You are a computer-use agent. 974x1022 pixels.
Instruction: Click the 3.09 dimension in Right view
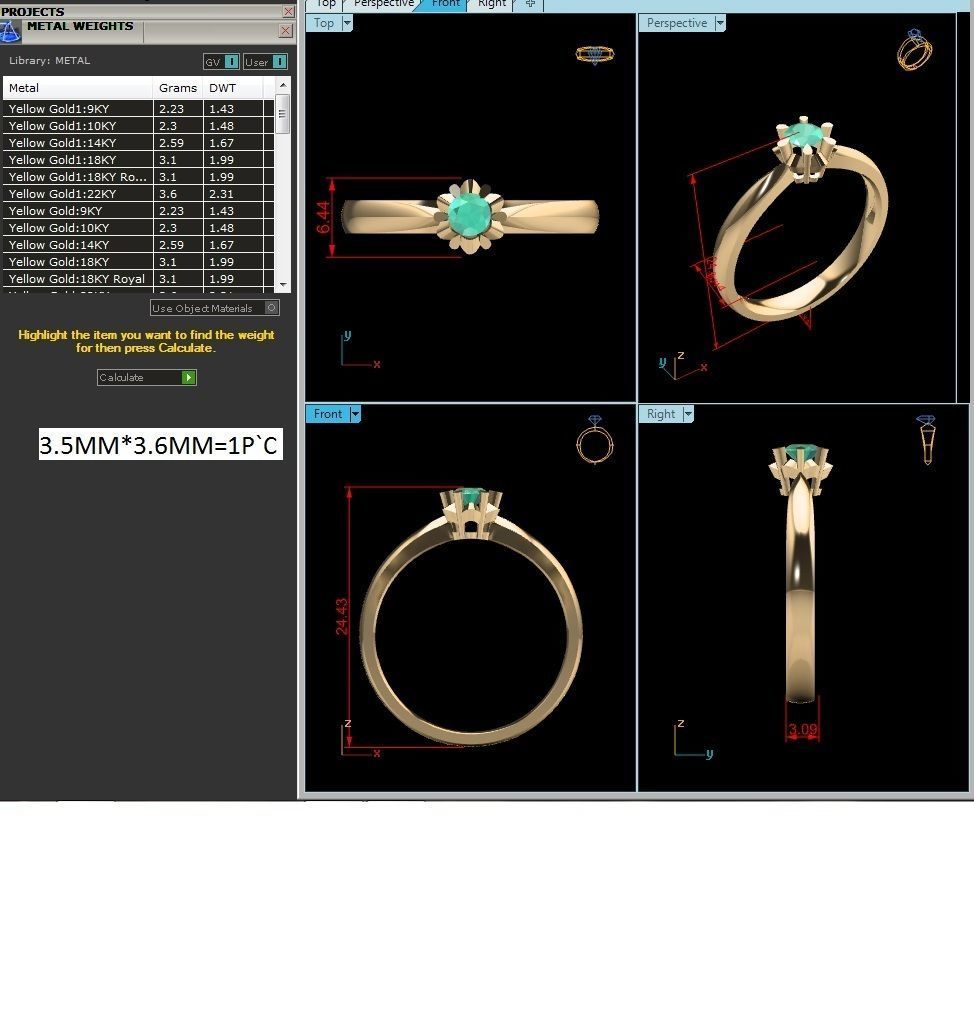(x=803, y=730)
